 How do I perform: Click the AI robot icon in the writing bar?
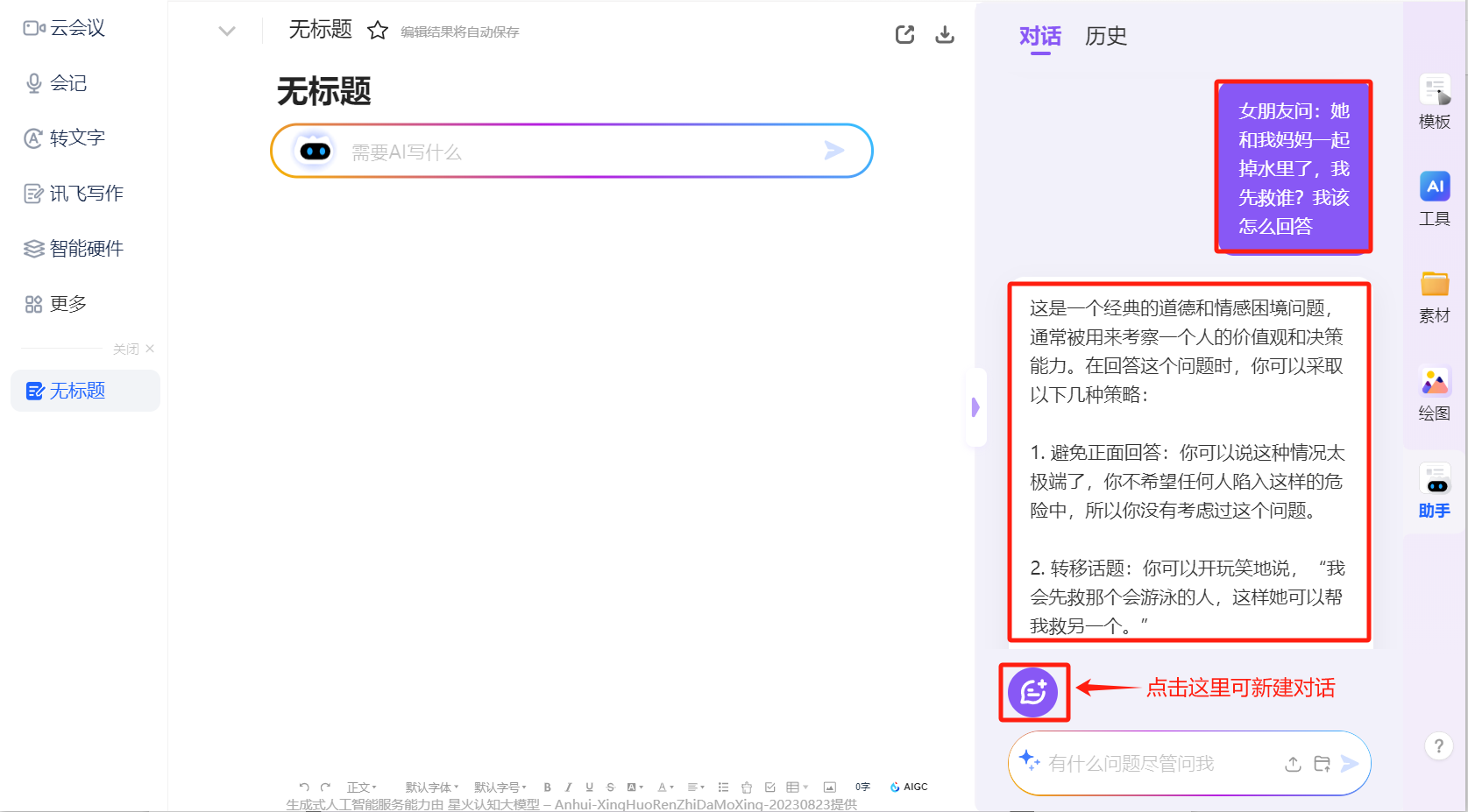(315, 151)
